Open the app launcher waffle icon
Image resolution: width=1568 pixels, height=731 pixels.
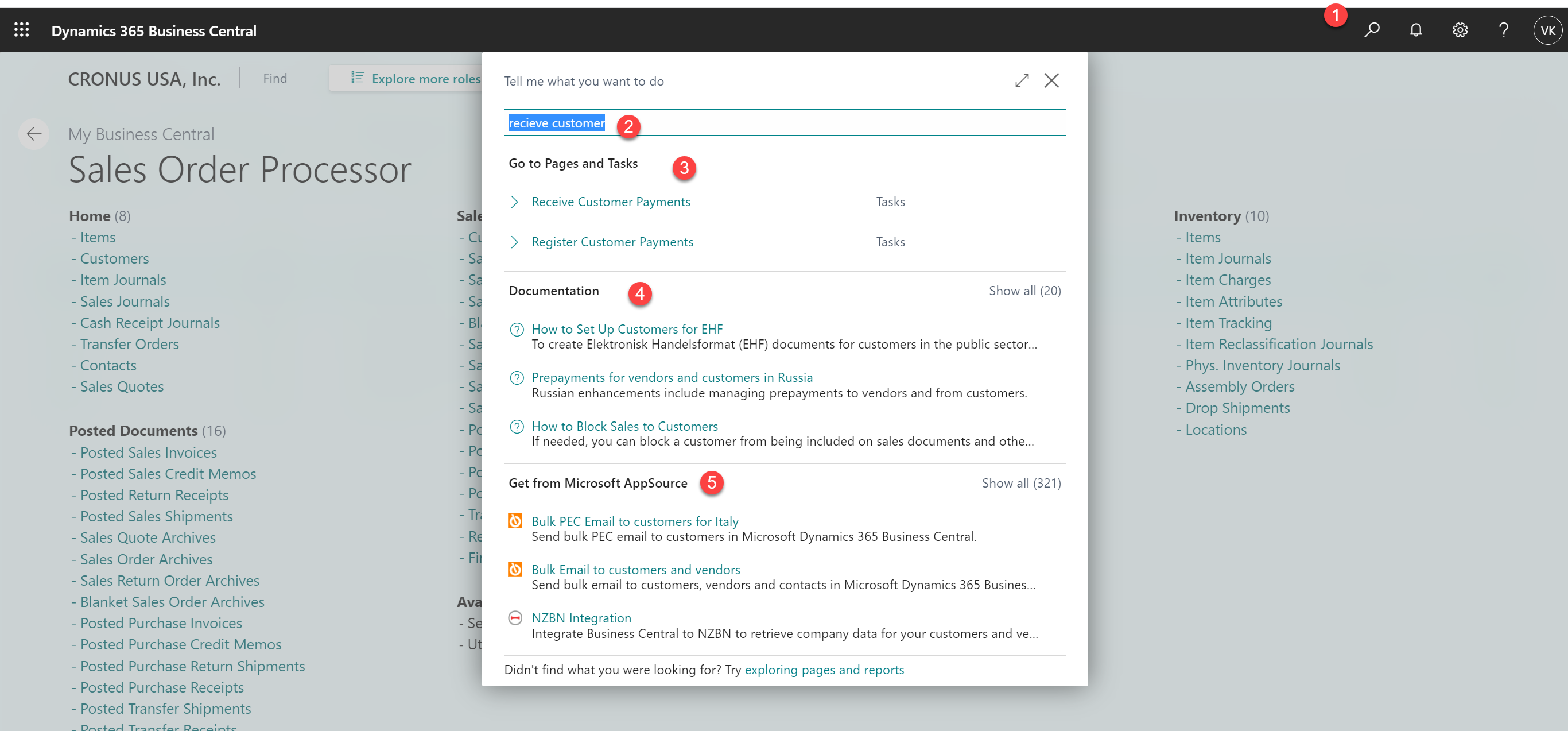[22, 30]
